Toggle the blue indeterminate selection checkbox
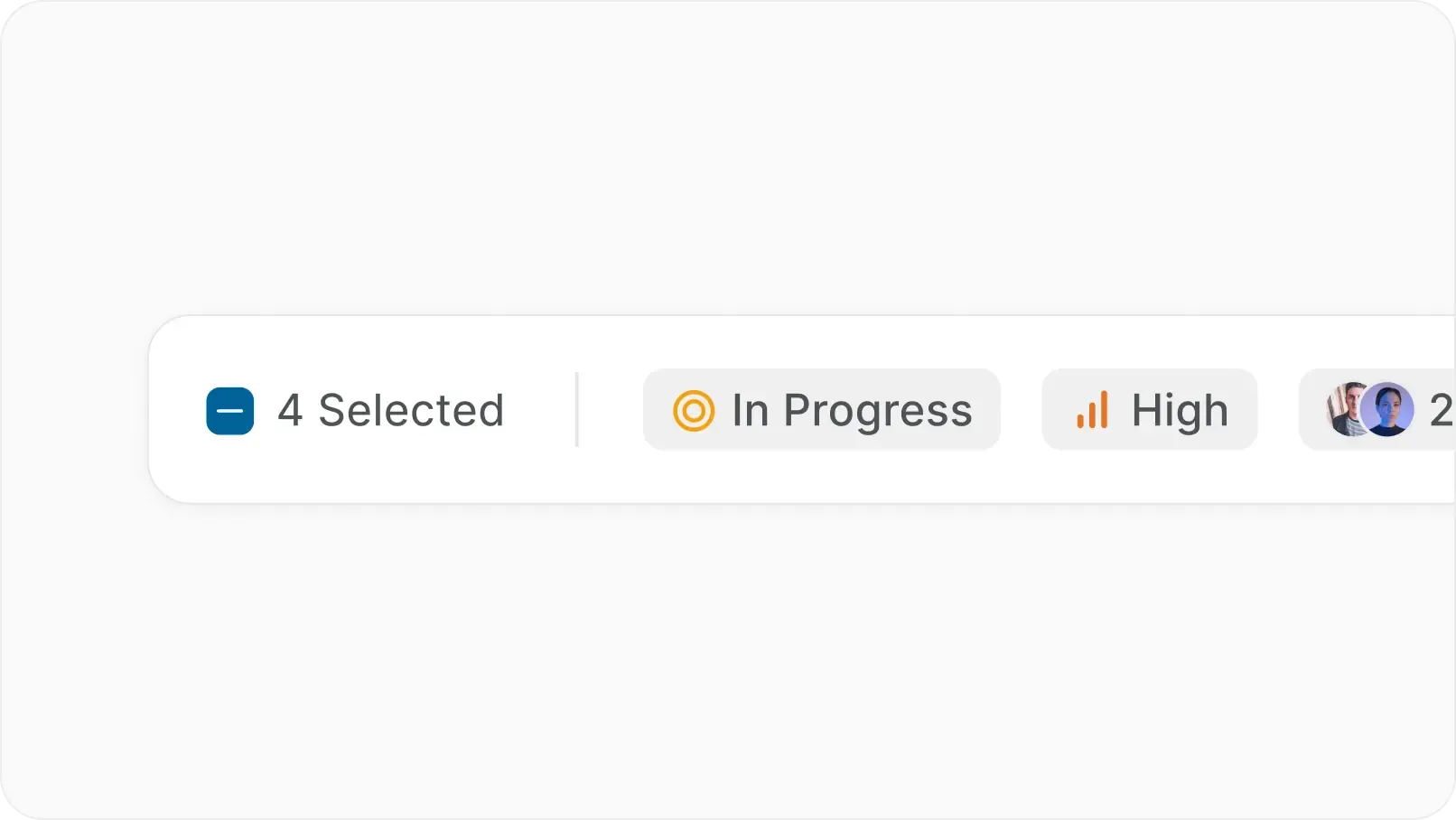The width and height of the screenshot is (1456, 820). pyautogui.click(x=229, y=411)
